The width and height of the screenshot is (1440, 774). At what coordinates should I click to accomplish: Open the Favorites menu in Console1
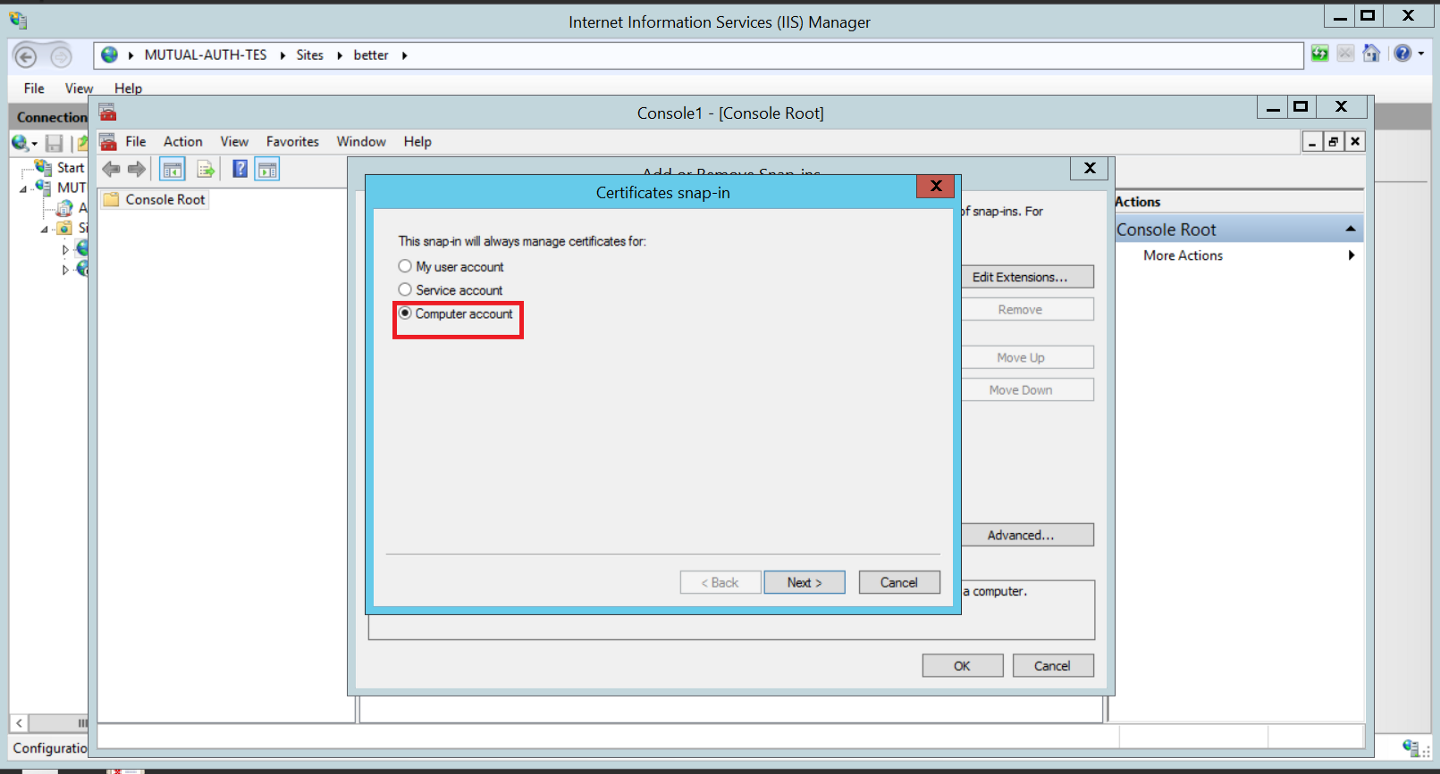coord(292,142)
